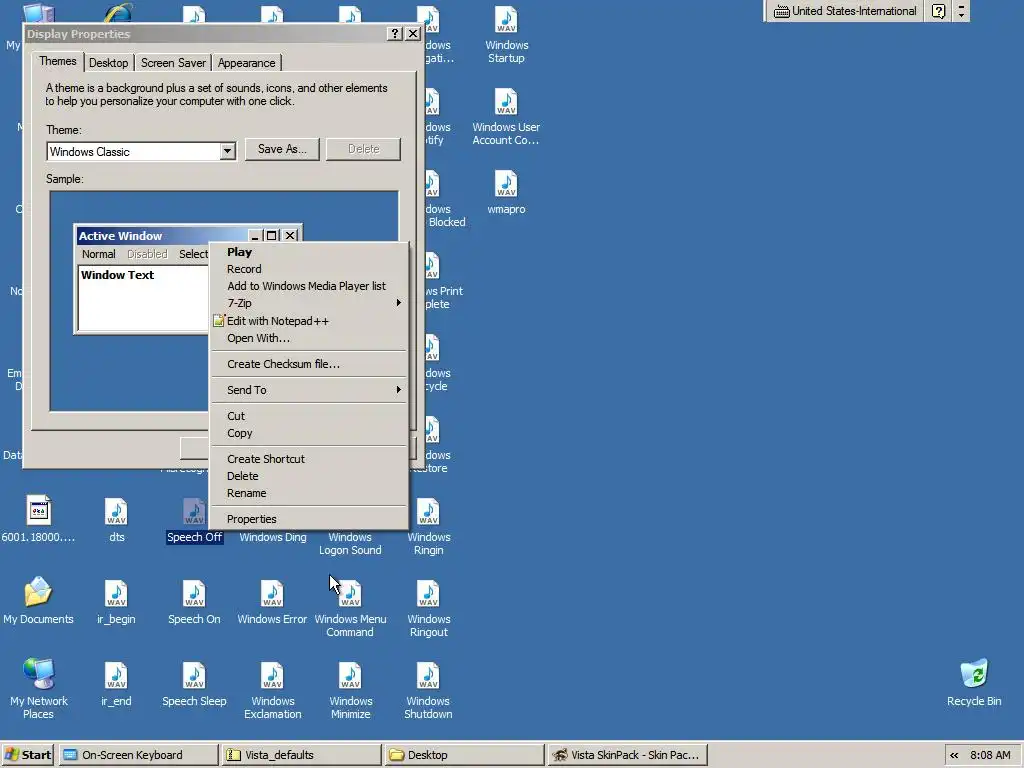Select the Windows Startup WAV file icon
The image size is (1024, 768).
coord(506,20)
